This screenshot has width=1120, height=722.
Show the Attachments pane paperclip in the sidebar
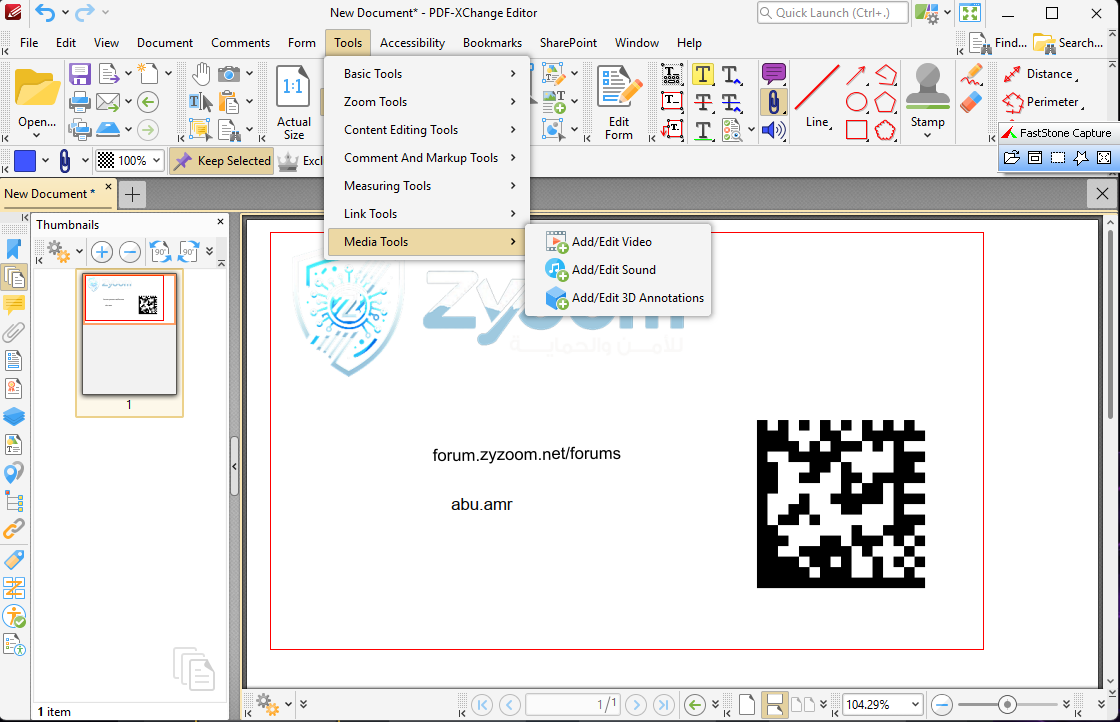pyautogui.click(x=14, y=333)
